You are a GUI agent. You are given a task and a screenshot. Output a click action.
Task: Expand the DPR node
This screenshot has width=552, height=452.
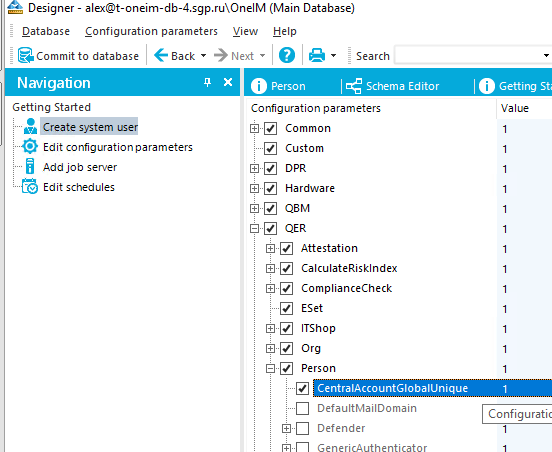[254, 169]
